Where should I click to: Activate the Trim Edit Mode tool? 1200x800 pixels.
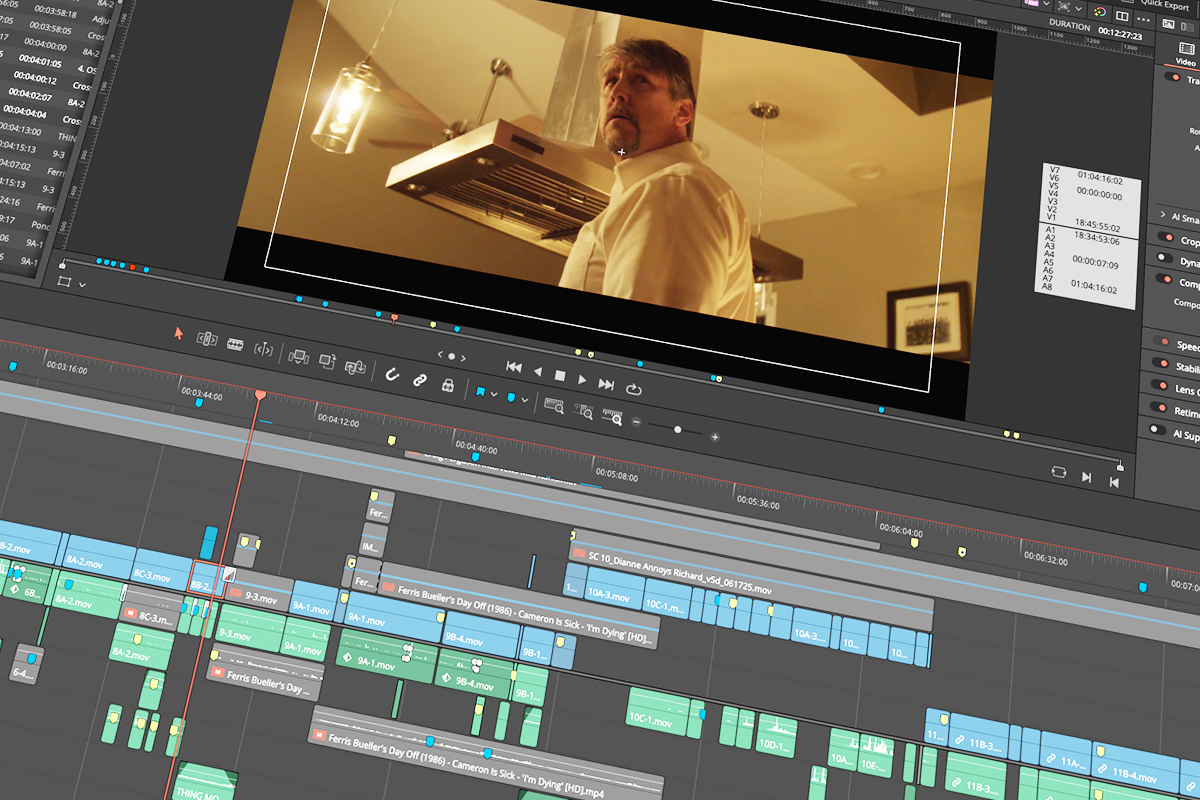tap(207, 339)
